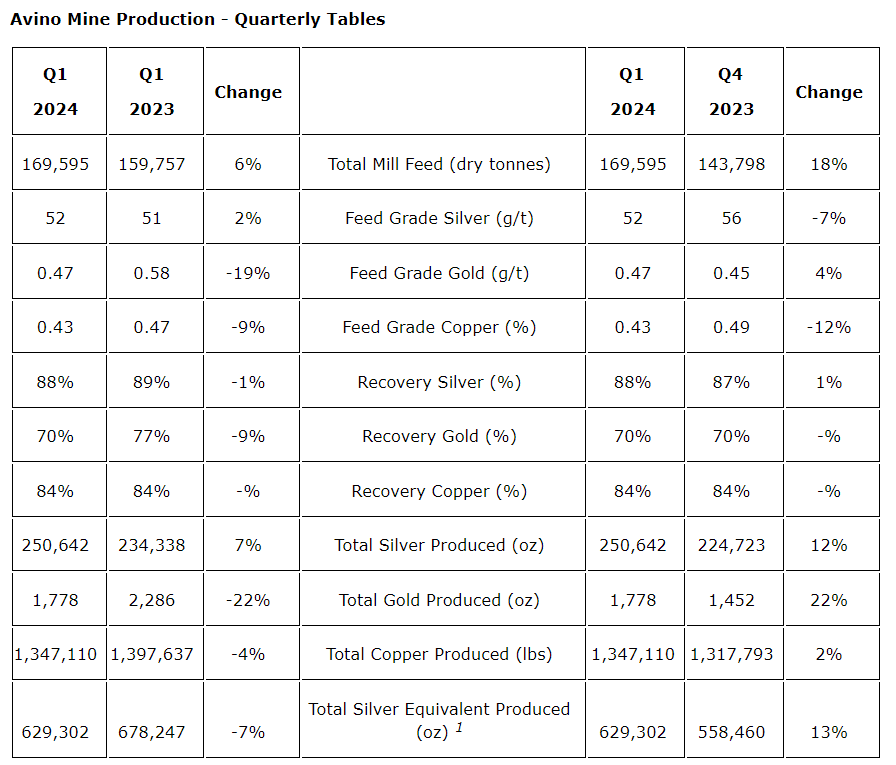Click the Total Mill Feed row label
Viewport: 896px width, 765px height.
click(439, 164)
